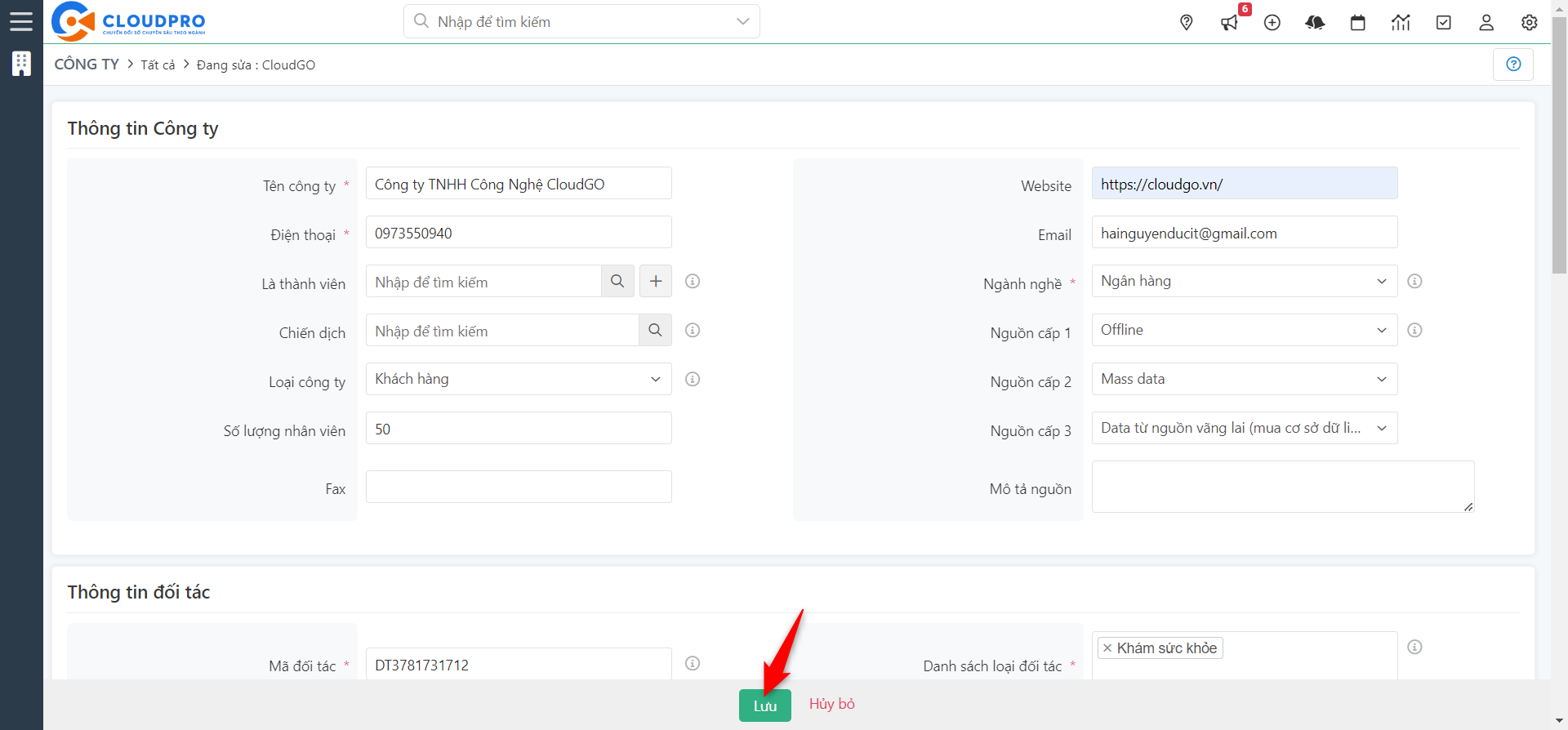1568x730 pixels.
Task: Click the Lưu save button
Action: (x=765, y=706)
